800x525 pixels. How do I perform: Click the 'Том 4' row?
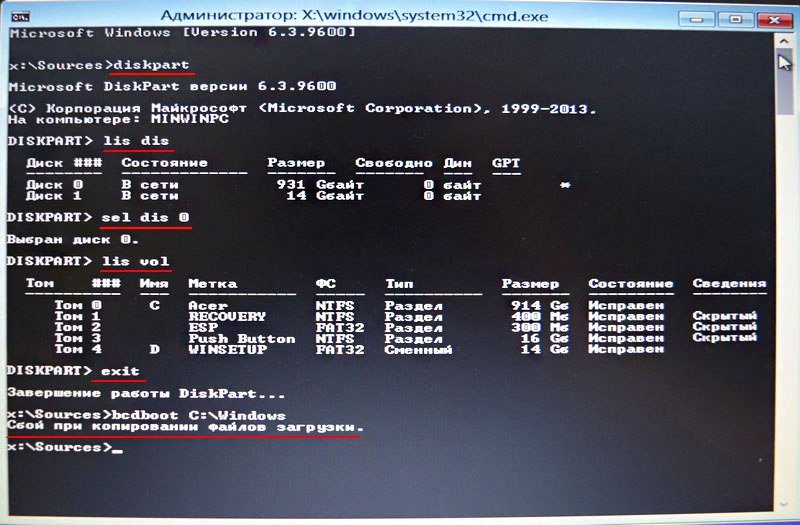click(x=359, y=349)
